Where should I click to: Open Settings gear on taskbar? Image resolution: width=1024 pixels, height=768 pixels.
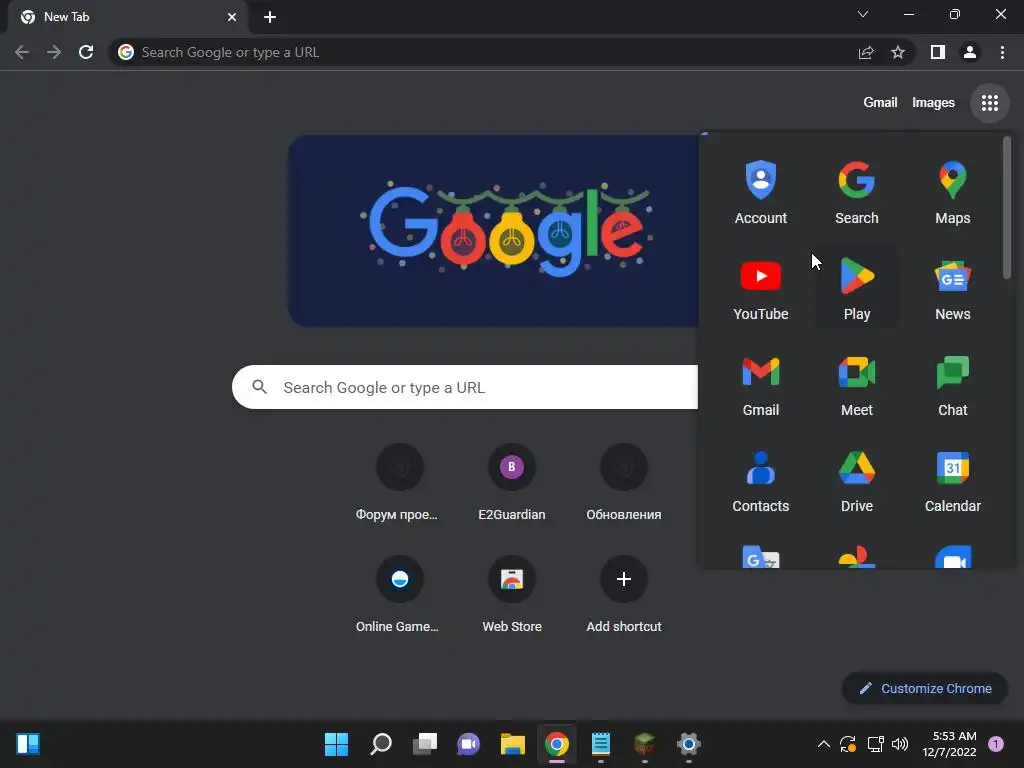[x=688, y=744]
